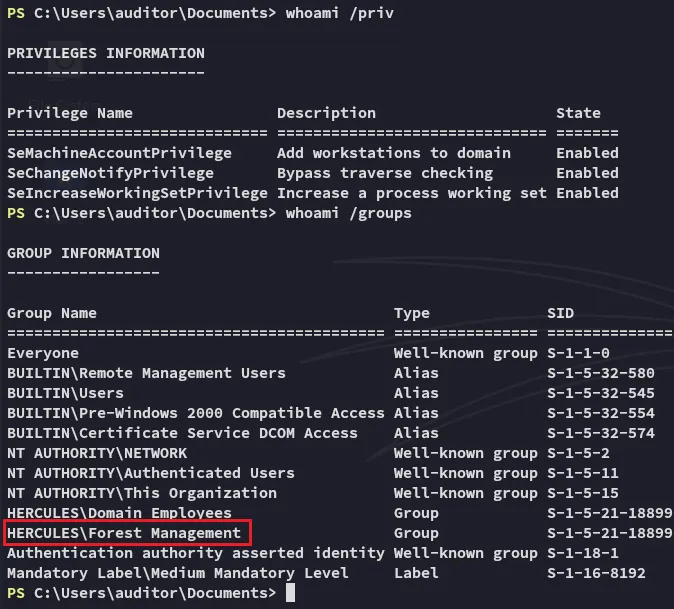
Task: Select the PRIVILEGES INFORMATION heading
Action: (x=106, y=53)
